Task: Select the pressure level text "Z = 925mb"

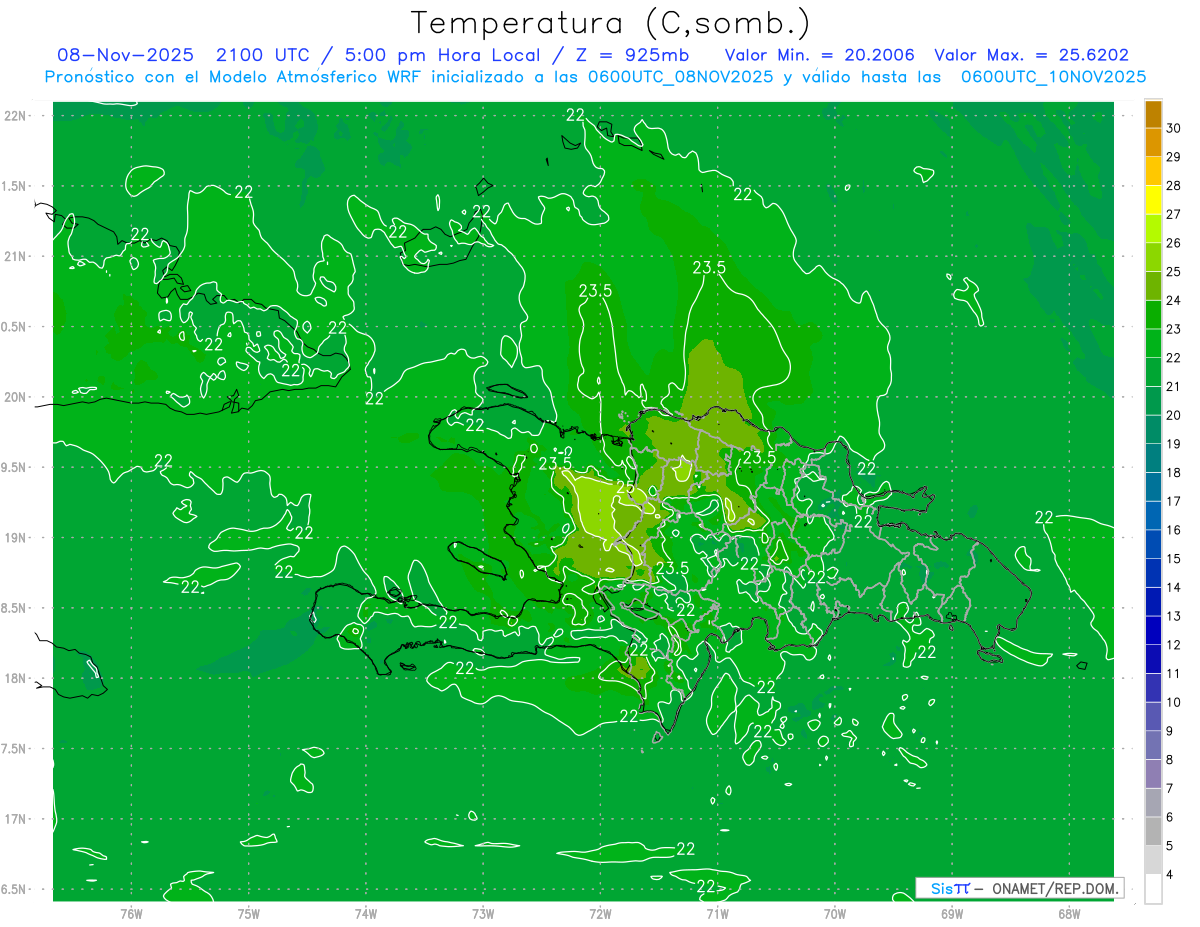Action: 631,55
